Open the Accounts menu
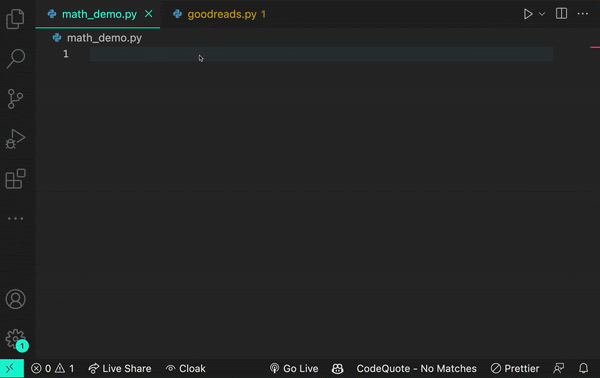This screenshot has height=378, width=600. pos(15,299)
